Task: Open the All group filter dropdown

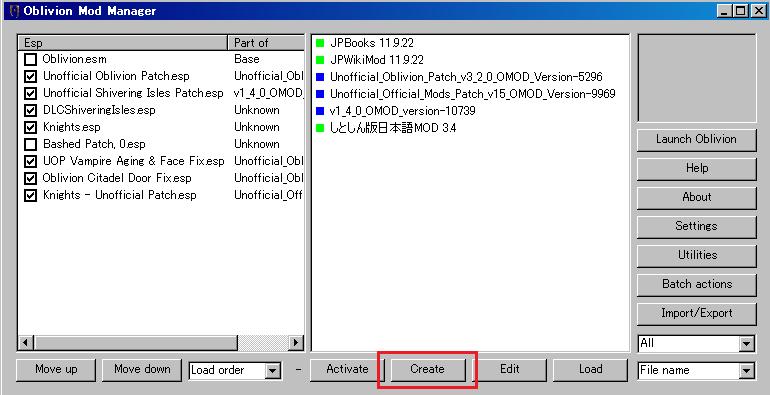Action: click(x=746, y=344)
